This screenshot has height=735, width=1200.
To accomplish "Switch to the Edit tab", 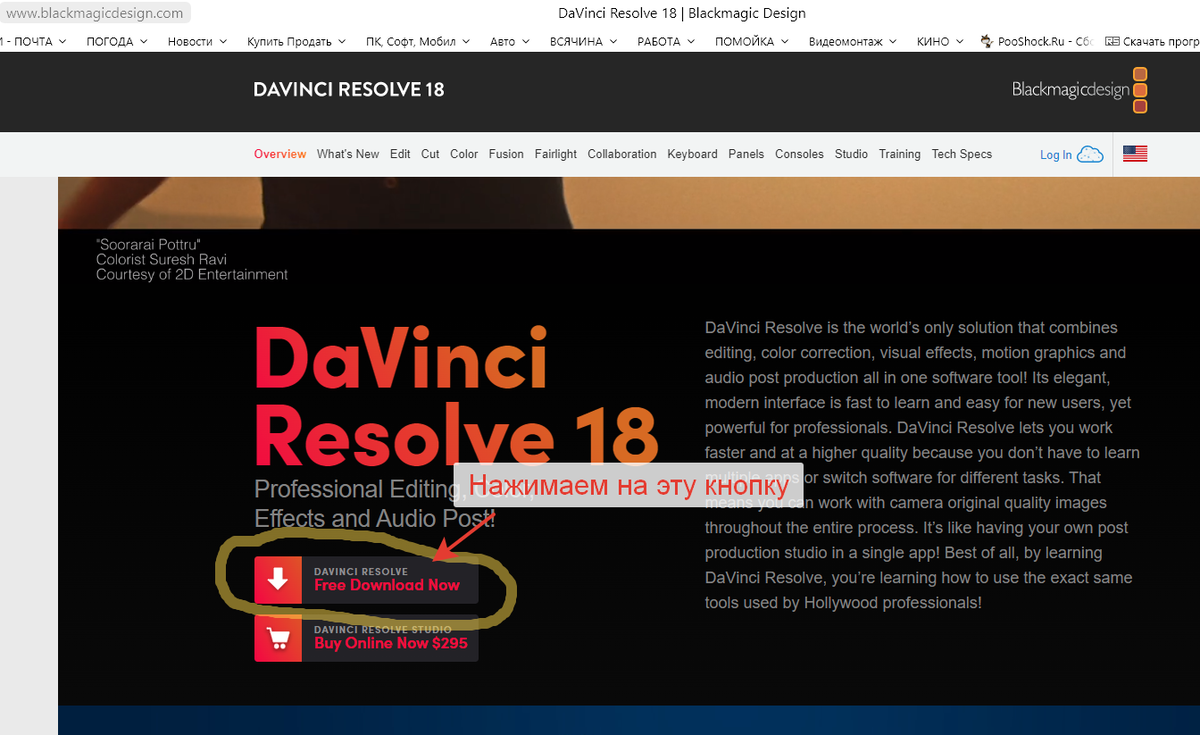I will 400,154.
